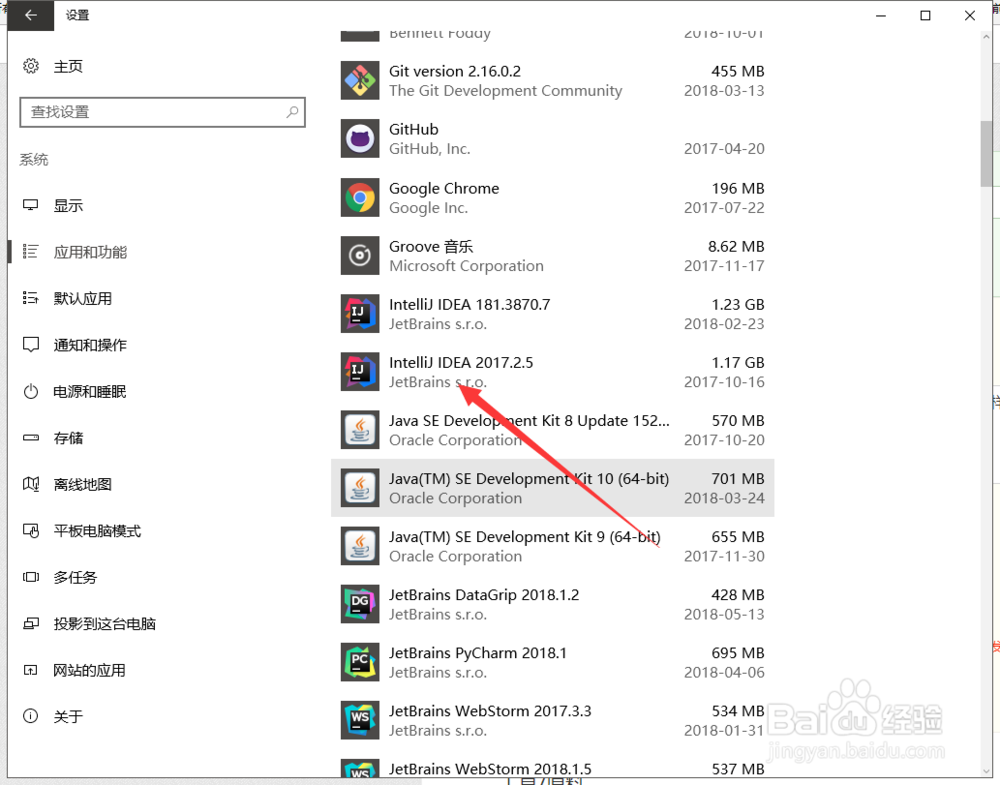The width and height of the screenshot is (1000, 785).
Task: Click the 695 MB size value
Action: click(x=738, y=653)
